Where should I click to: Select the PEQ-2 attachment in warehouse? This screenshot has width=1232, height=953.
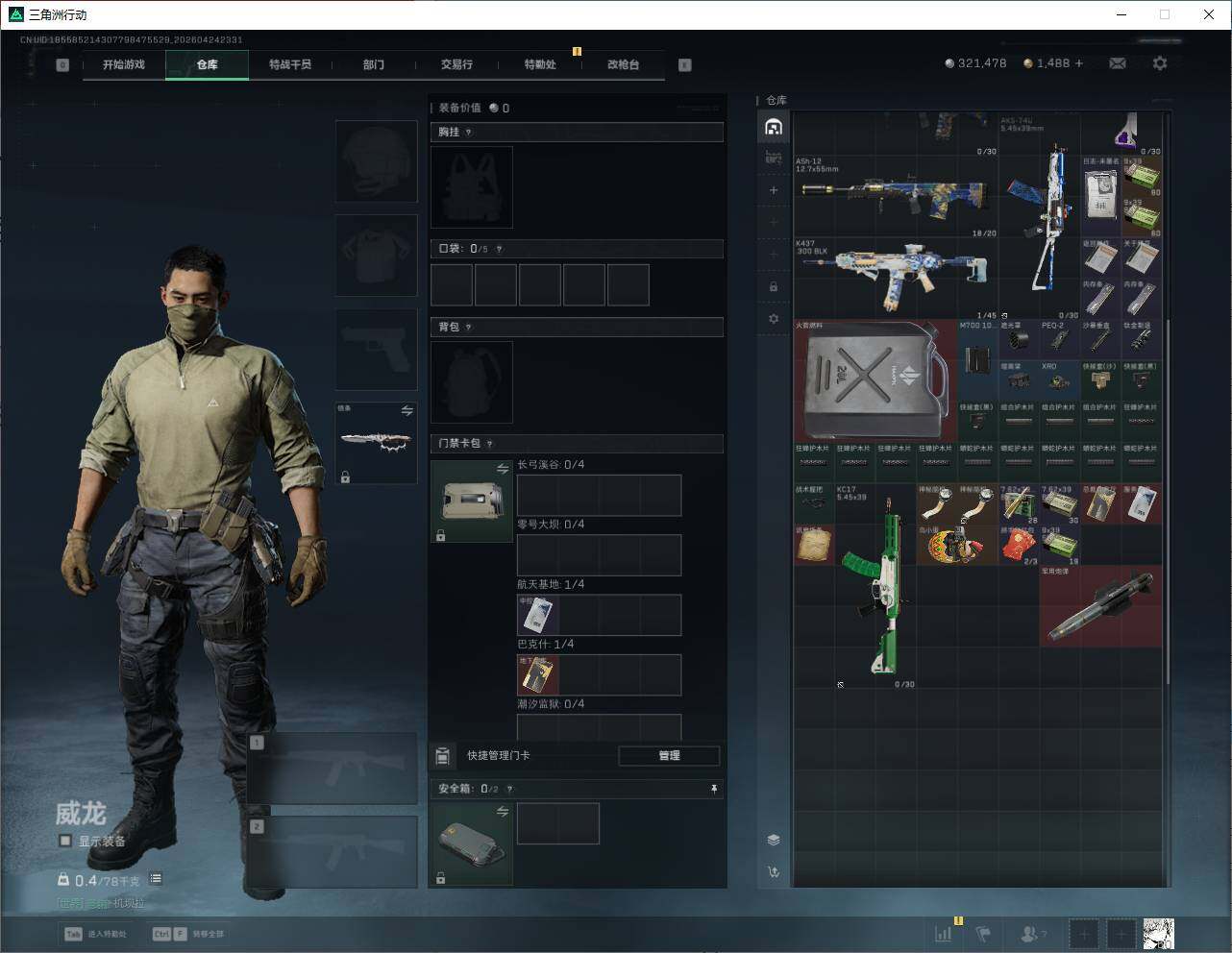[1060, 340]
